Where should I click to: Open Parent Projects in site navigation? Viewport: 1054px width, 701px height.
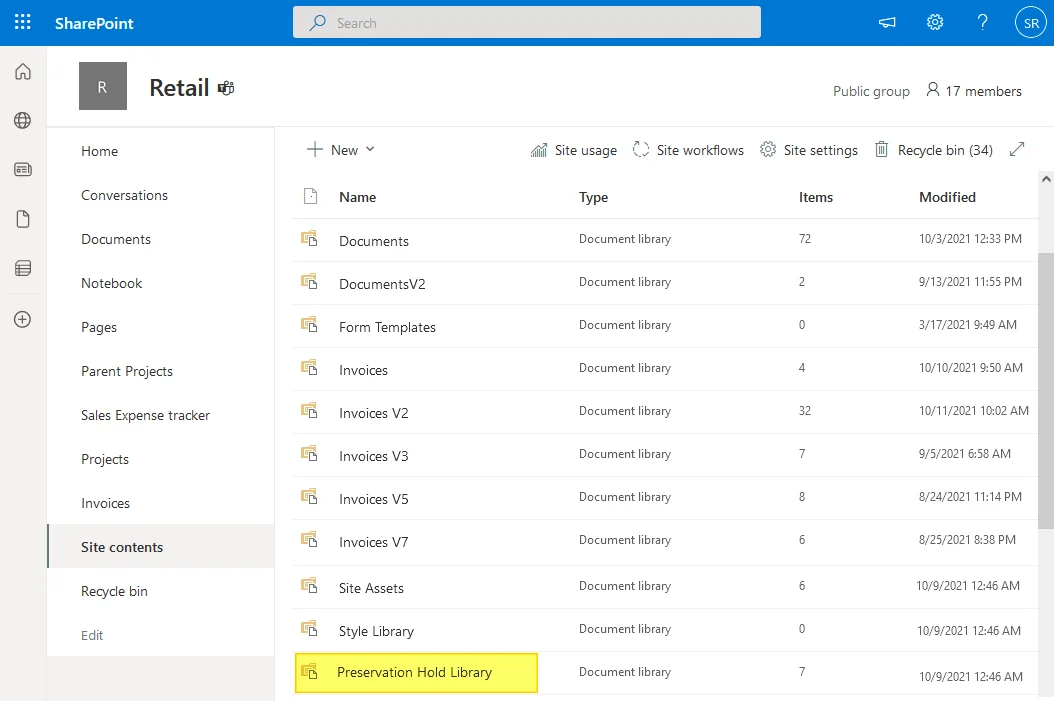127,371
